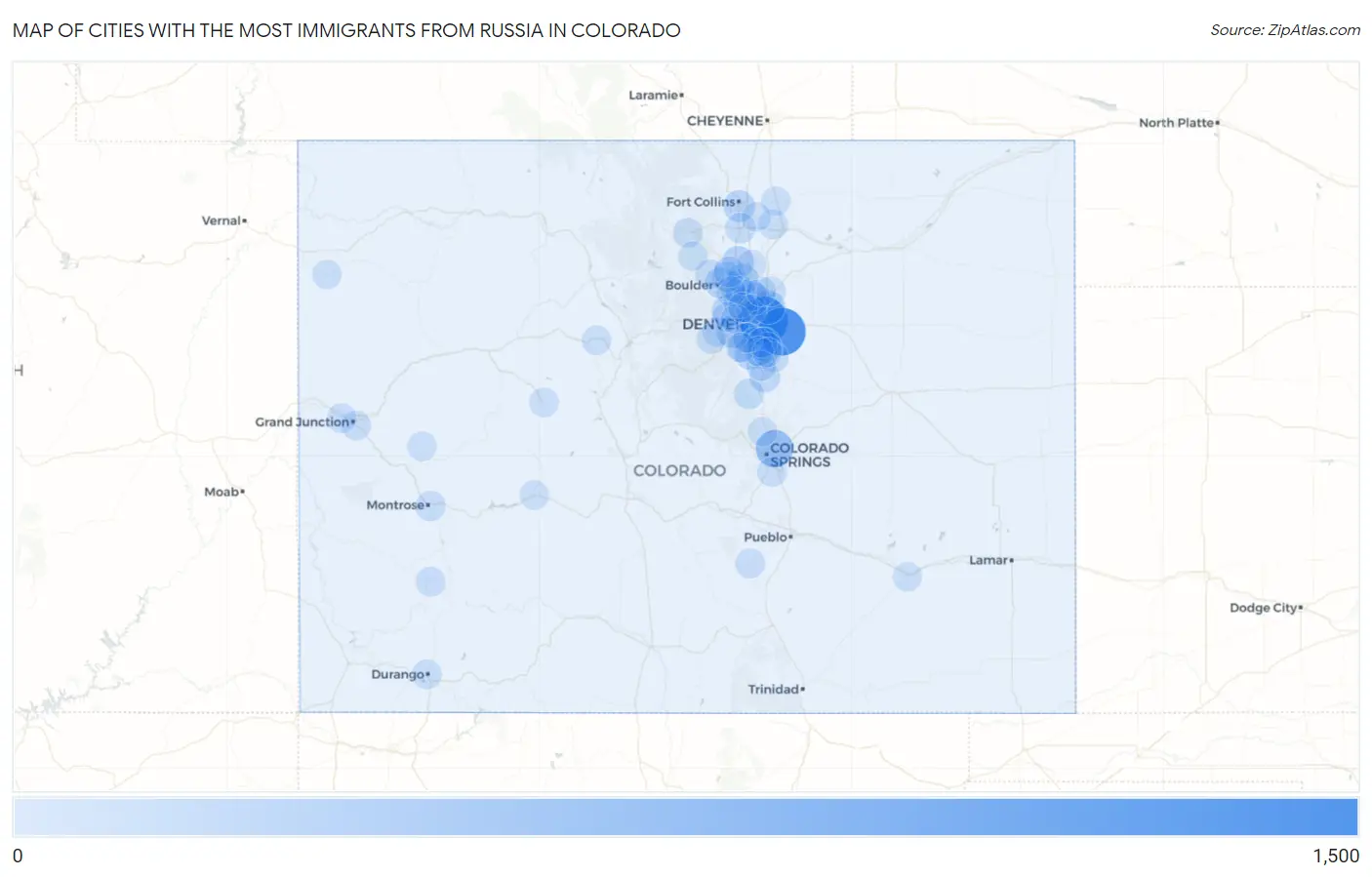Click the Lamar city label
Image resolution: width=1372 pixels, height=877 pixels.
click(x=988, y=560)
